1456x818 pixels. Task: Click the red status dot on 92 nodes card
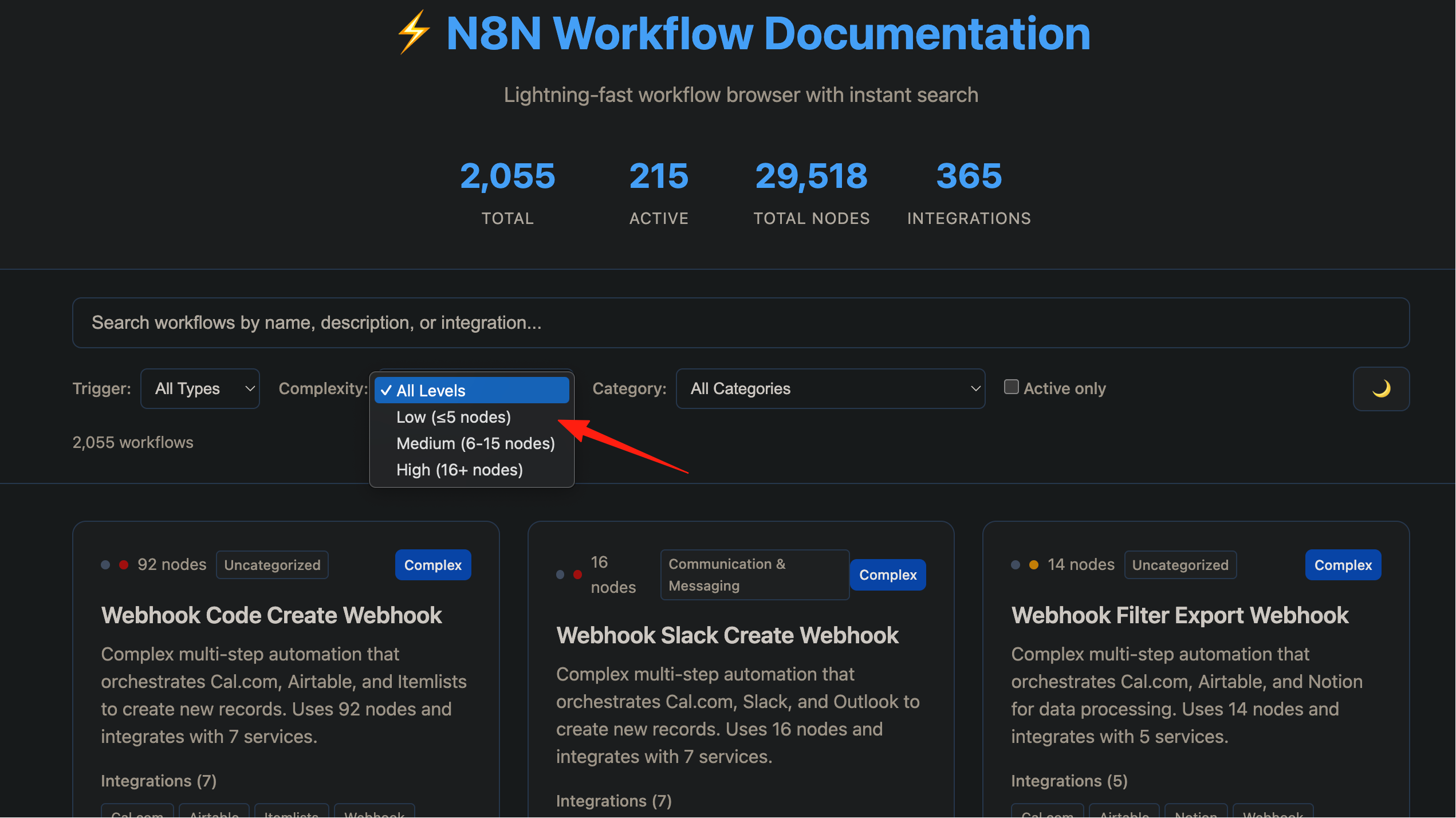pos(123,565)
